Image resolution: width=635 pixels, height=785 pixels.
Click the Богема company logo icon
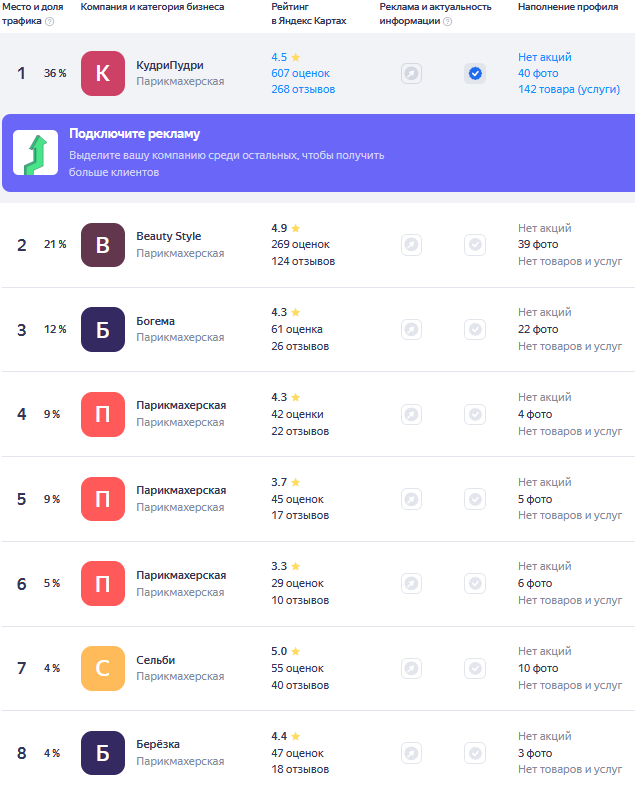[x=103, y=329]
